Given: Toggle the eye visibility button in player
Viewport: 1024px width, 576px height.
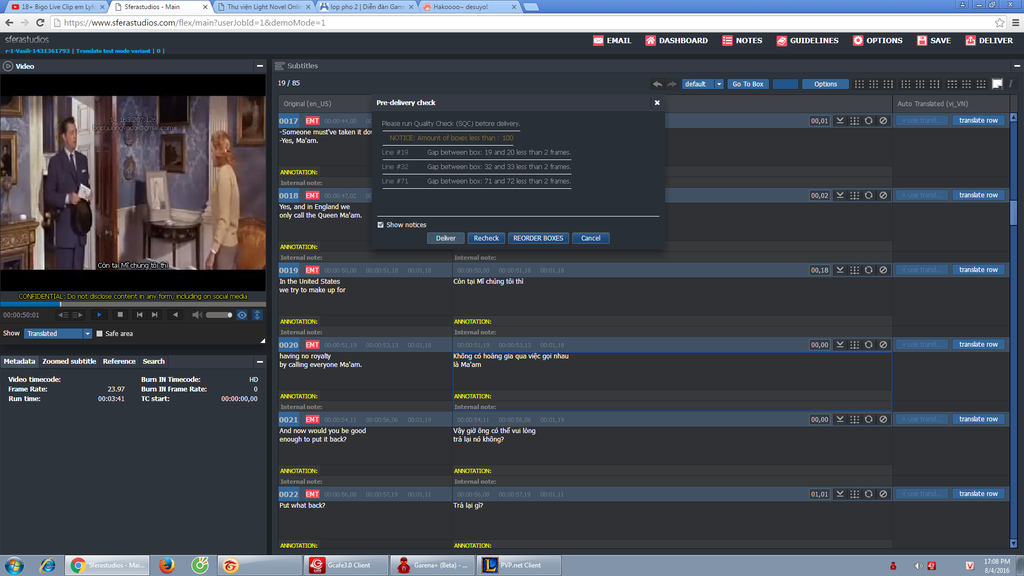Looking at the screenshot, I should tap(241, 315).
